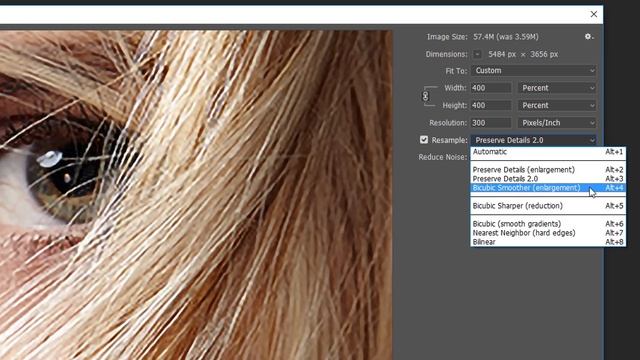Choose Automatic resampling option

pos(548,152)
